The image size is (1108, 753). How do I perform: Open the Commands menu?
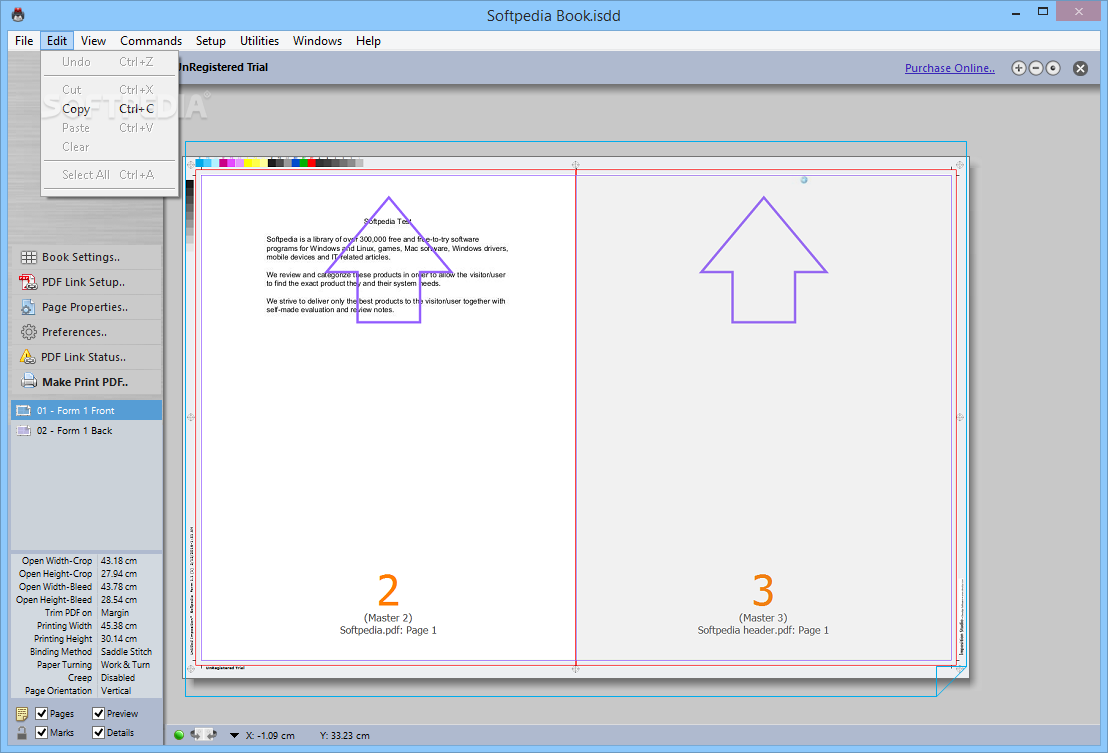point(151,41)
